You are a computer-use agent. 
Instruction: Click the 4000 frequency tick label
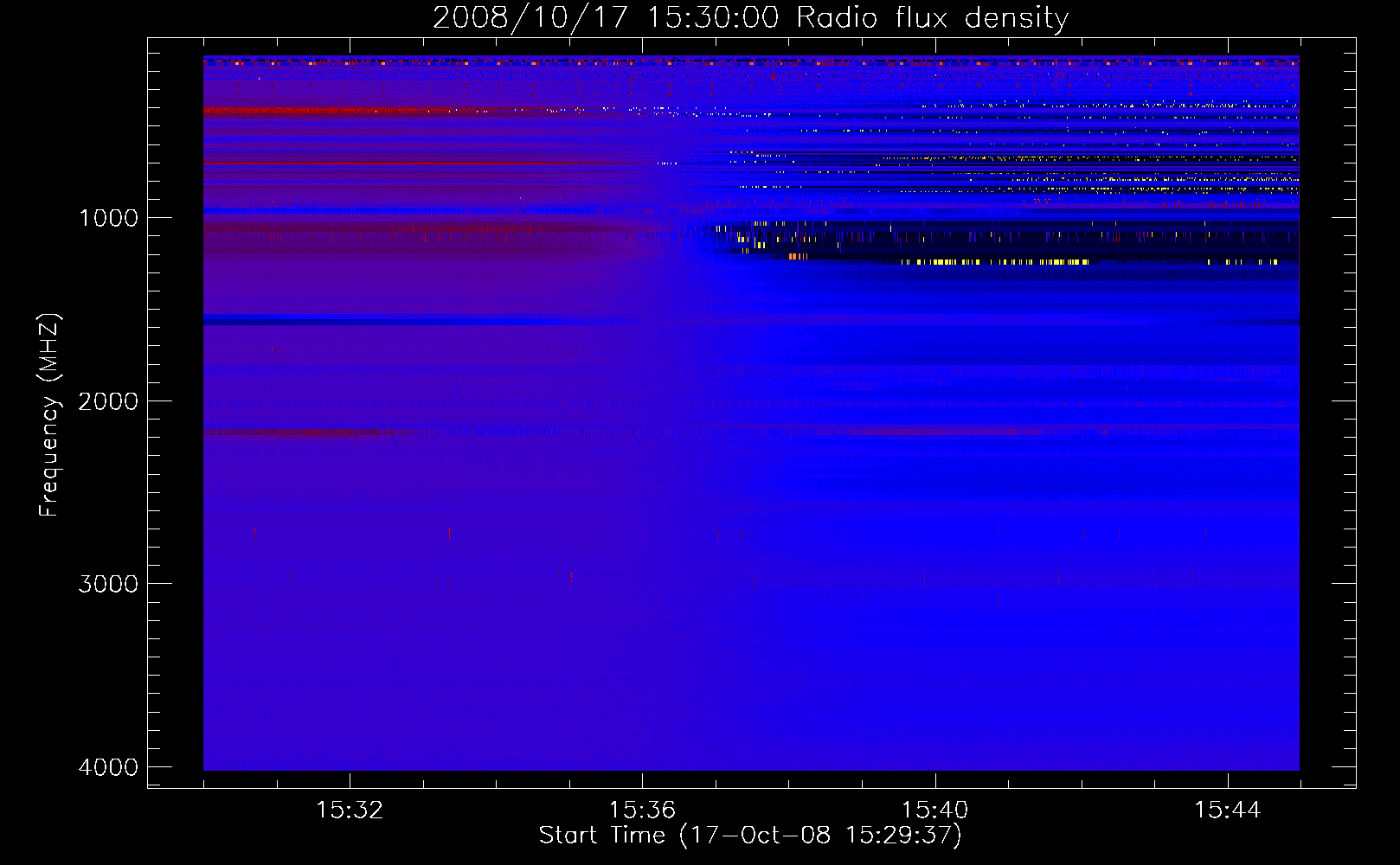tap(108, 767)
